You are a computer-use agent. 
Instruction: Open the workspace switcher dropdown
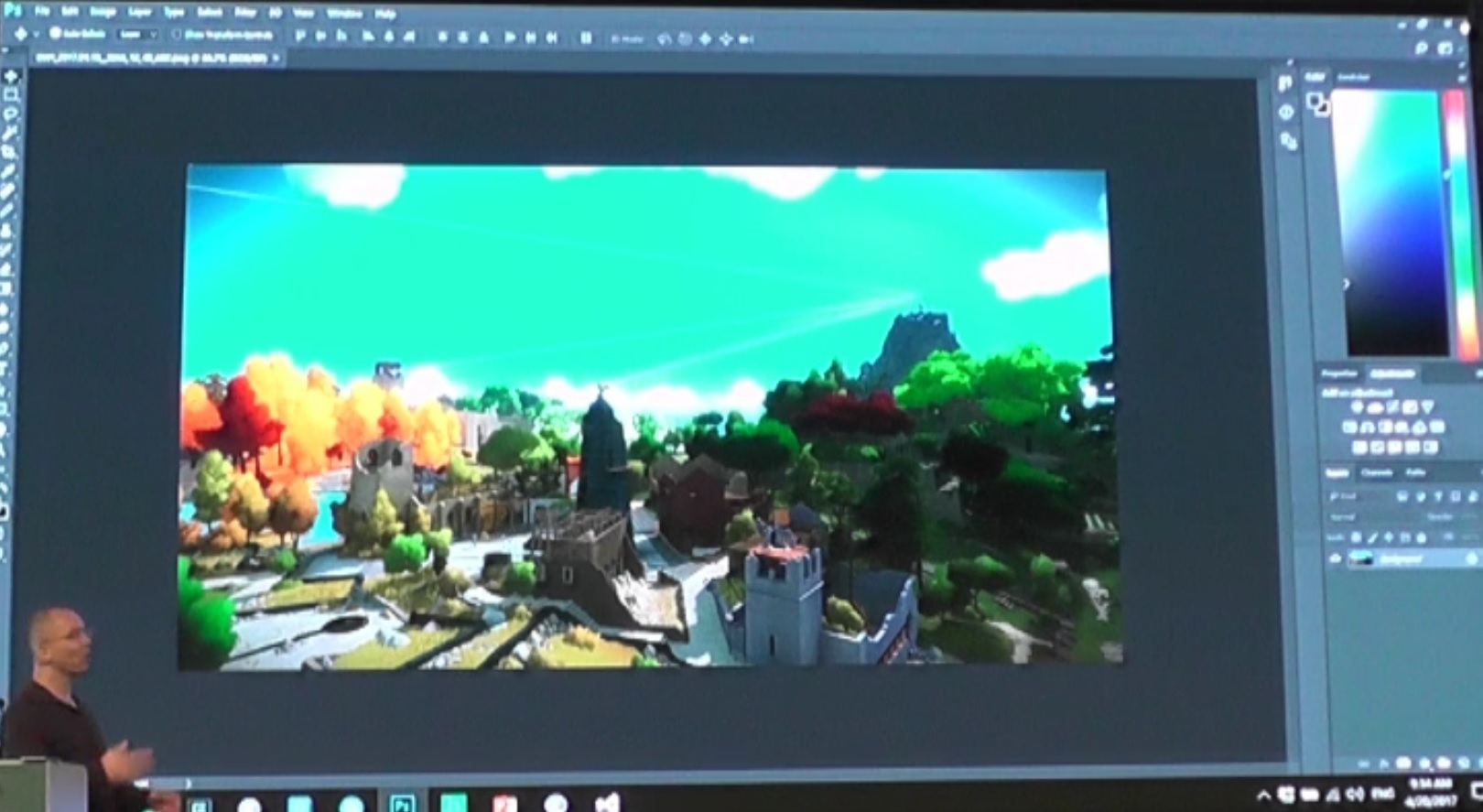click(1446, 48)
